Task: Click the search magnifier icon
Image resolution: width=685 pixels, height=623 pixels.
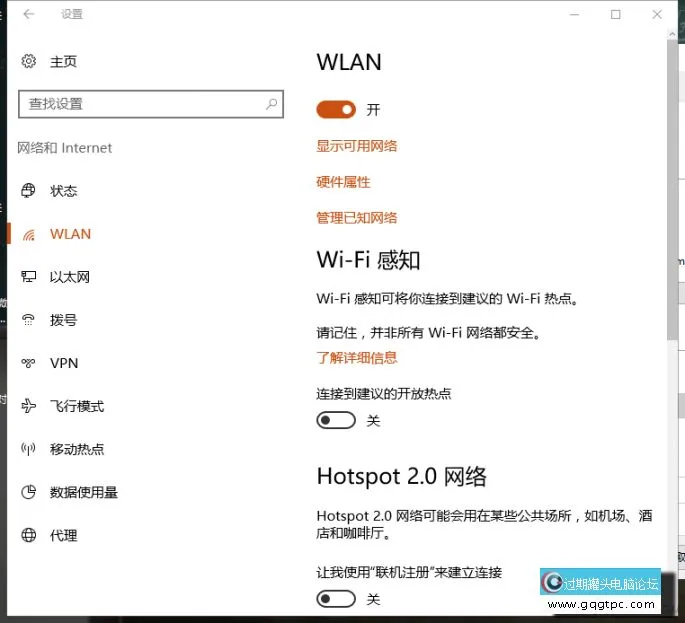Action: (x=272, y=104)
